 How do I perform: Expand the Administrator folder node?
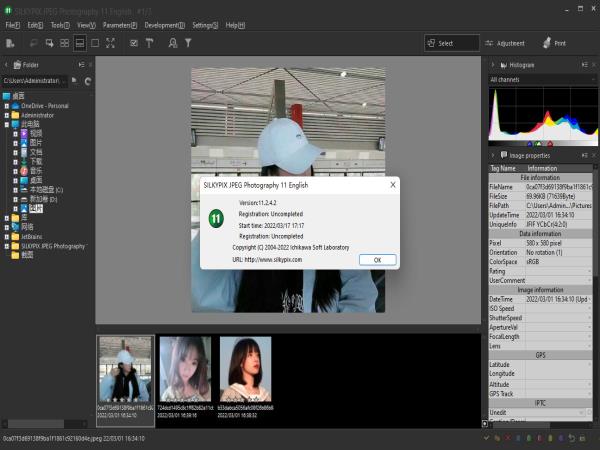(x=7, y=115)
